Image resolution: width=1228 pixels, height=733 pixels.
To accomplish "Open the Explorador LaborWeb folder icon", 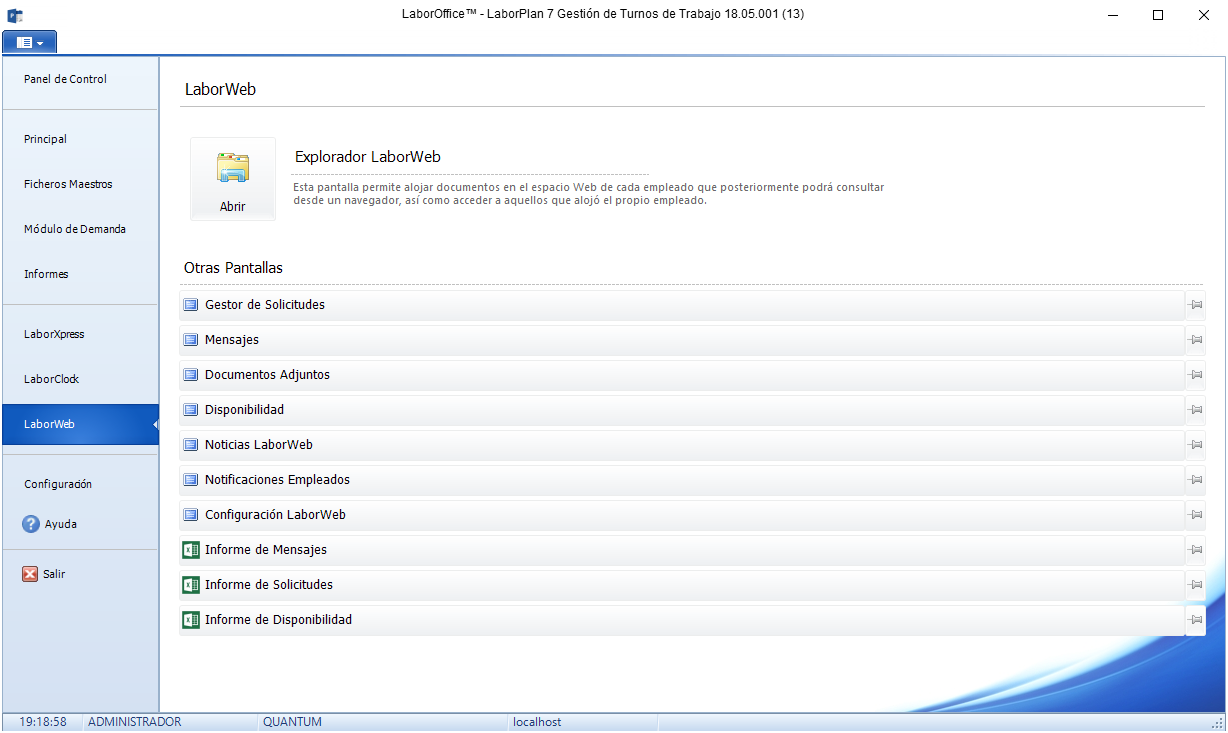I will click(x=232, y=167).
